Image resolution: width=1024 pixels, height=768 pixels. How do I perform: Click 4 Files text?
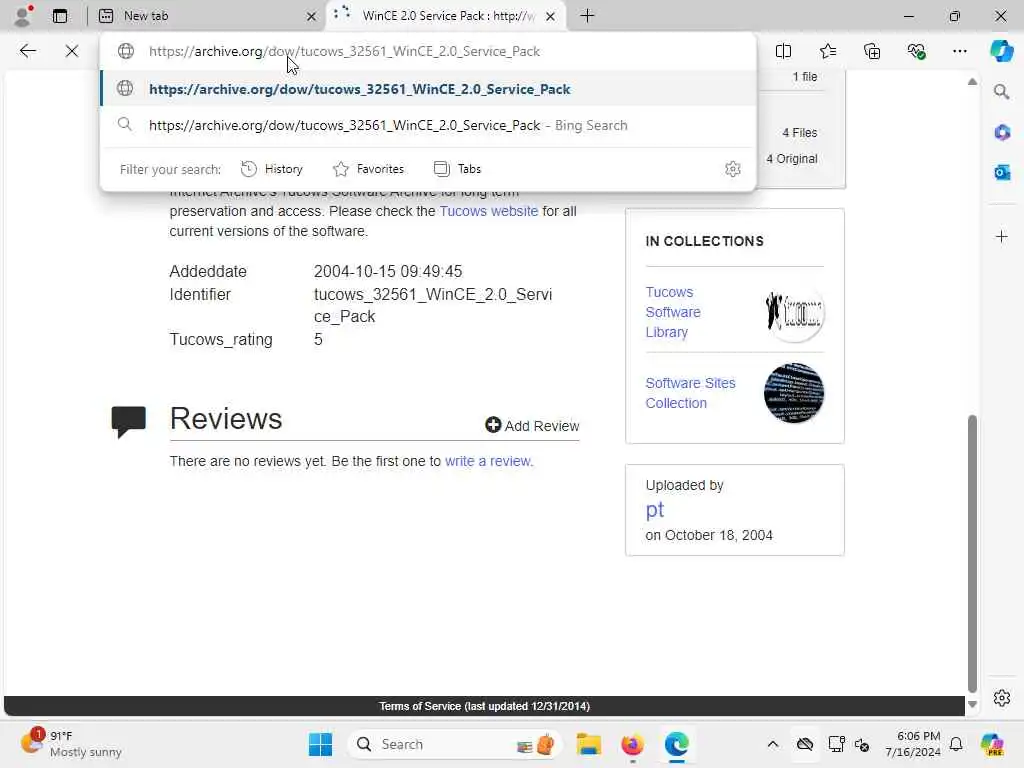(799, 133)
